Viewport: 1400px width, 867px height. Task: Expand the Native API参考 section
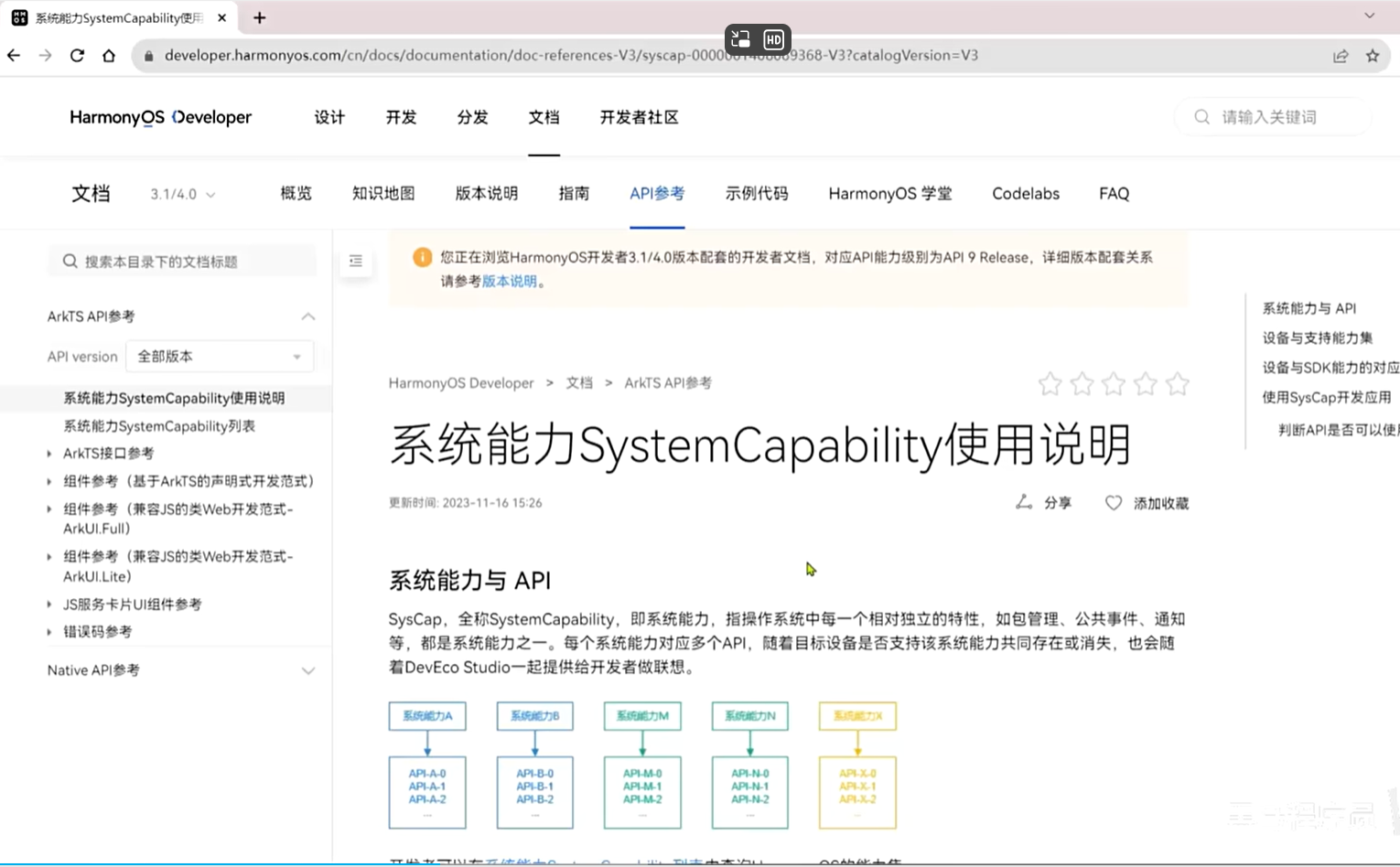click(x=307, y=670)
